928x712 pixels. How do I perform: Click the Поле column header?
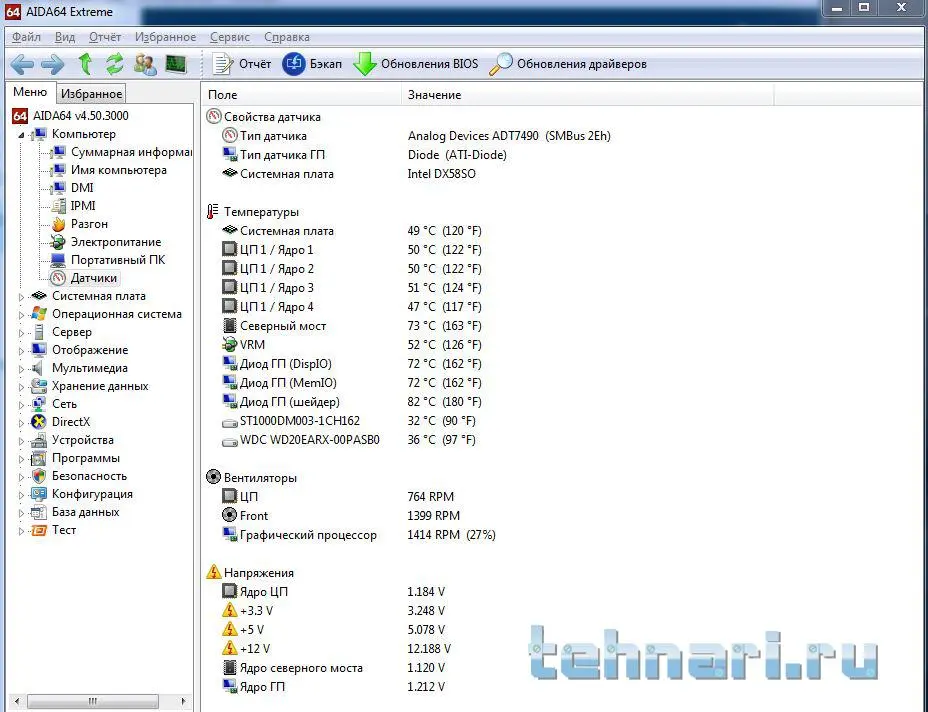(x=302, y=95)
